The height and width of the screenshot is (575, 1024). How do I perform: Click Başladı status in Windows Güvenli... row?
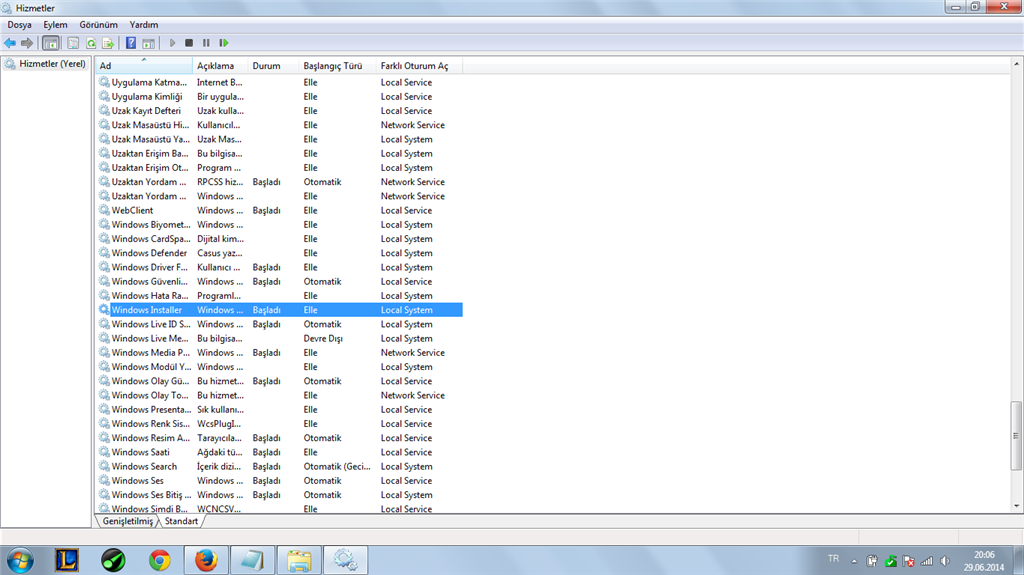[x=266, y=282]
